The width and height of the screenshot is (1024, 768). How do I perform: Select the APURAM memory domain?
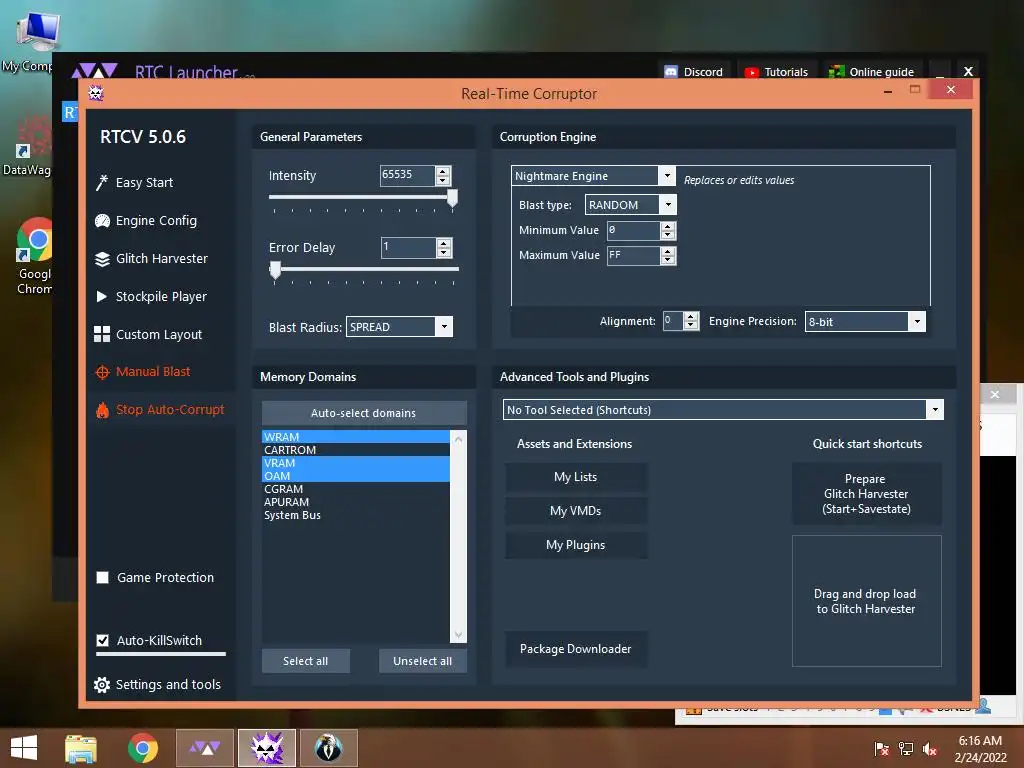(x=356, y=502)
